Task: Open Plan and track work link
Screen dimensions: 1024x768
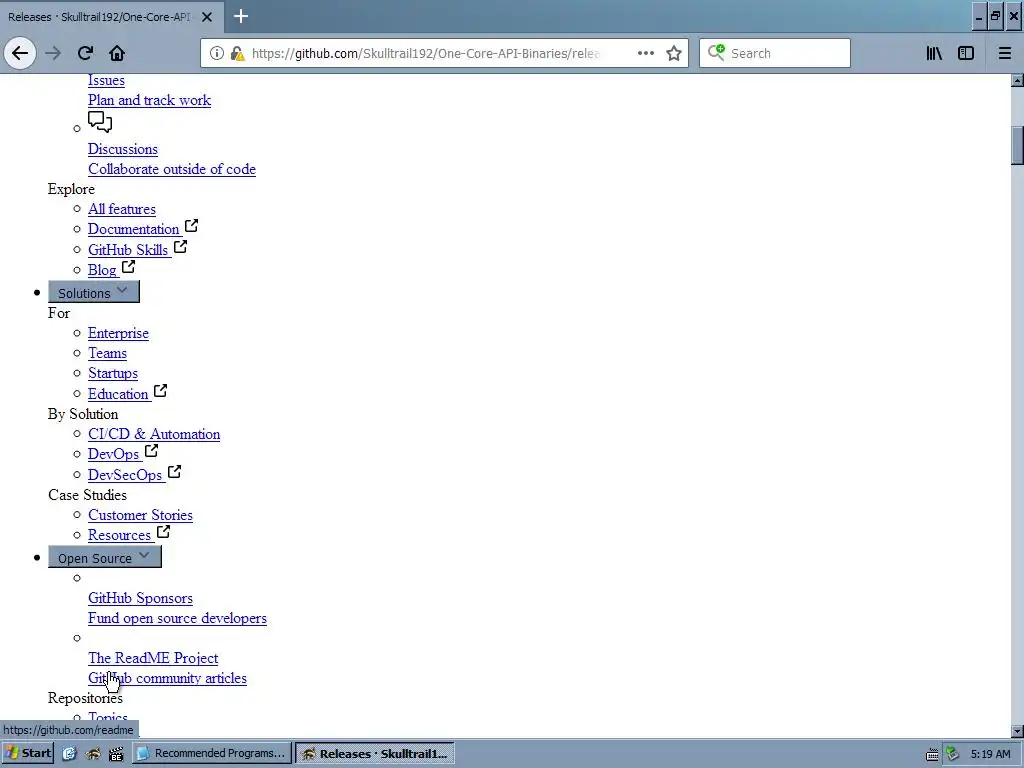Action: [x=150, y=100]
